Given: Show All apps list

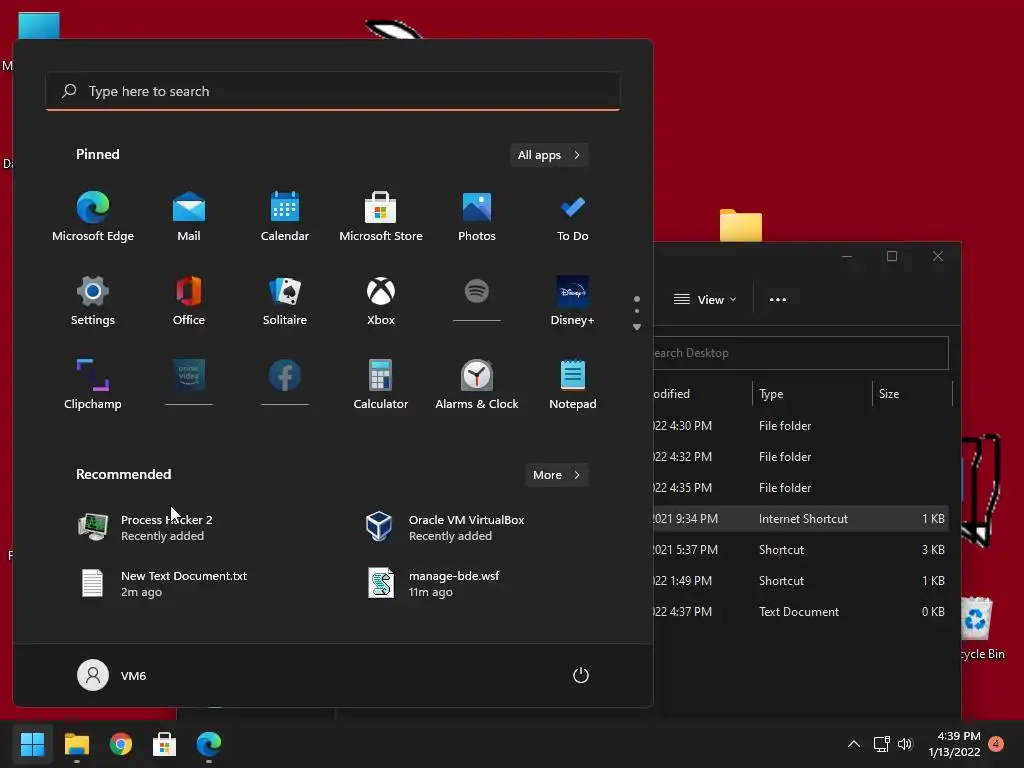Looking at the screenshot, I should pos(549,155).
